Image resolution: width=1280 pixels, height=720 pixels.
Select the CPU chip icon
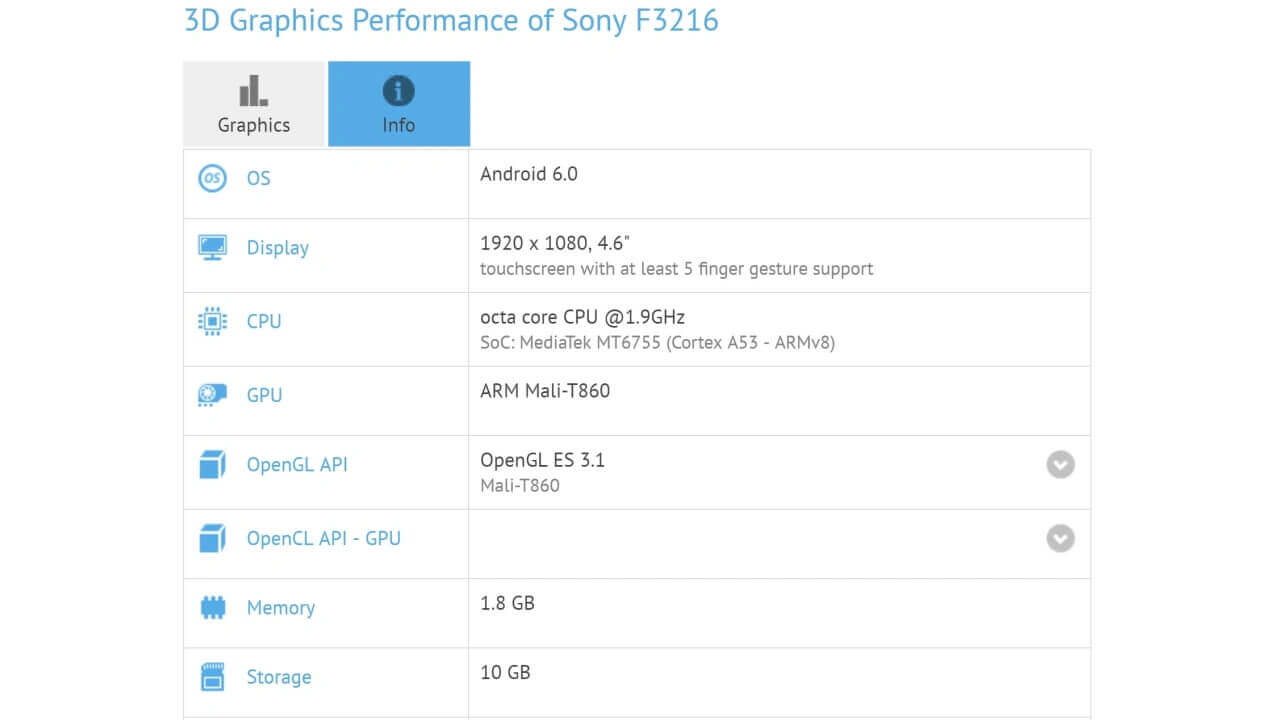tap(211, 321)
